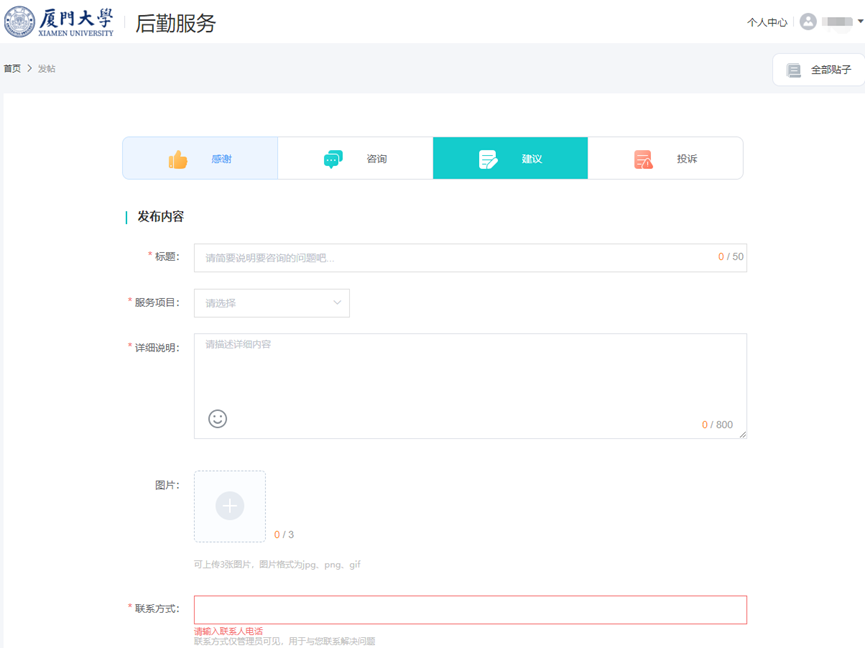Image resolution: width=865 pixels, height=648 pixels.
Task: View 全部贴子 button
Action: pos(819,70)
